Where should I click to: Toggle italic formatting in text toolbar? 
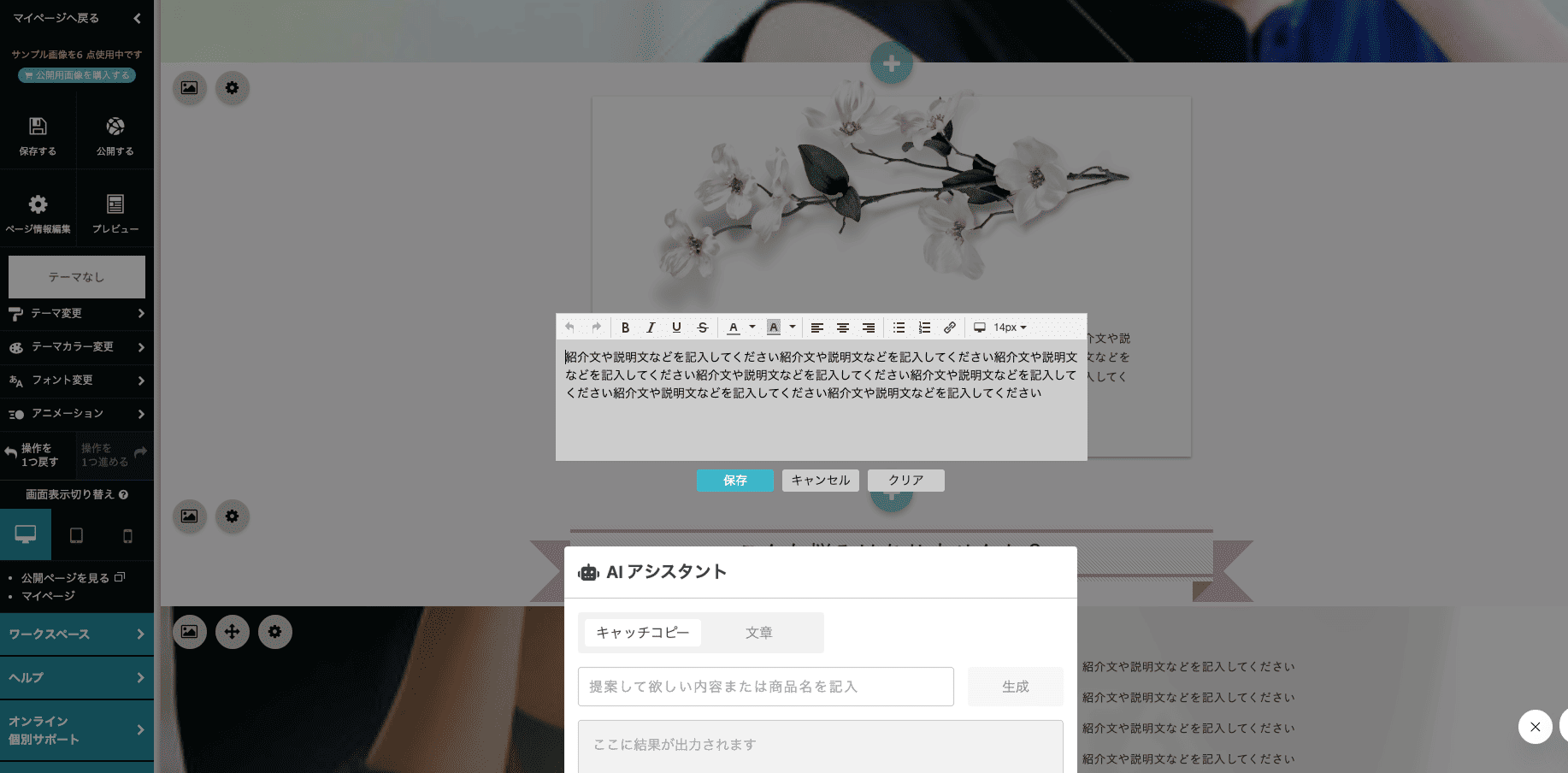[651, 327]
